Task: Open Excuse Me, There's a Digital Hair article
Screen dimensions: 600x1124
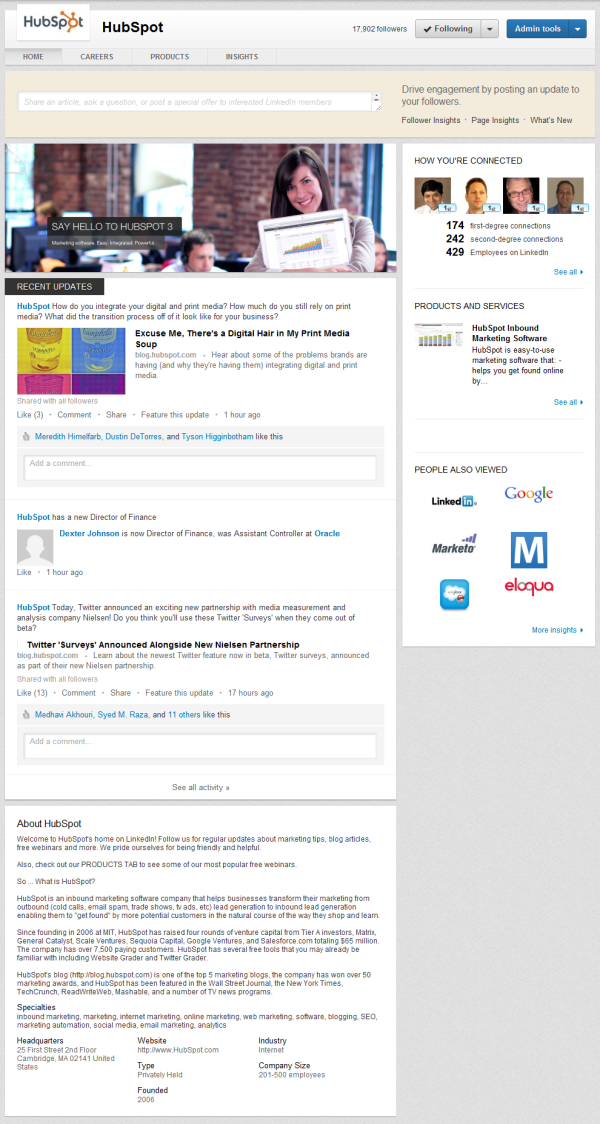Action: pos(242,339)
